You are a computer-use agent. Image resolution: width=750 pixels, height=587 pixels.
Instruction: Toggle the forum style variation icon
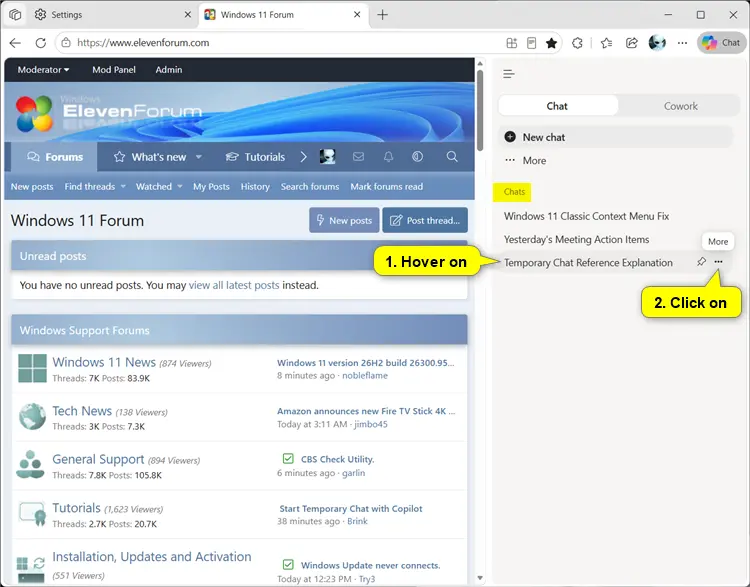[418, 157]
